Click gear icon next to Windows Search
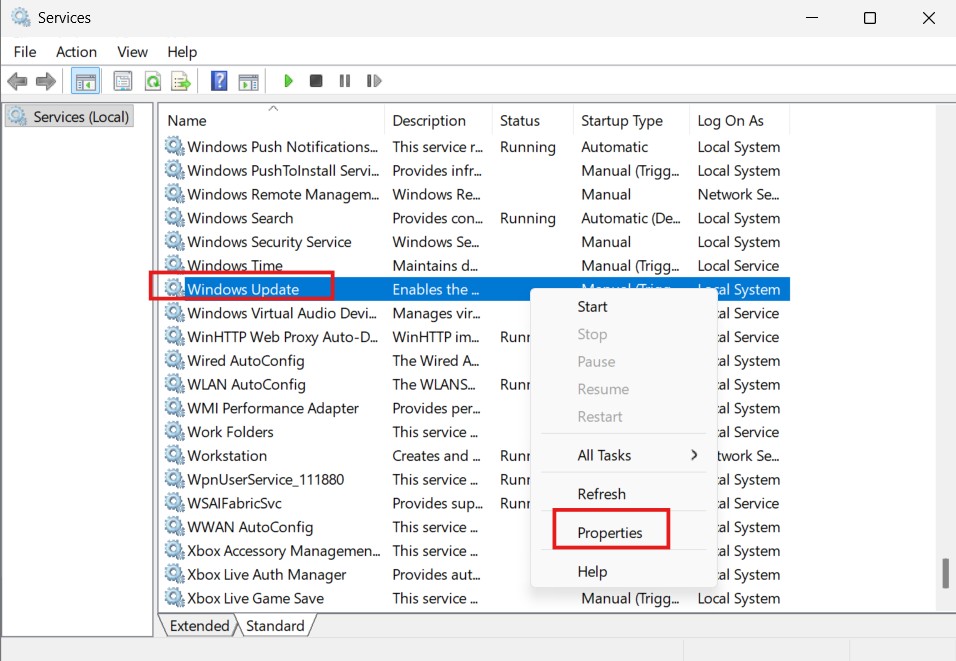Viewport: 956px width, 661px height. pos(174,218)
